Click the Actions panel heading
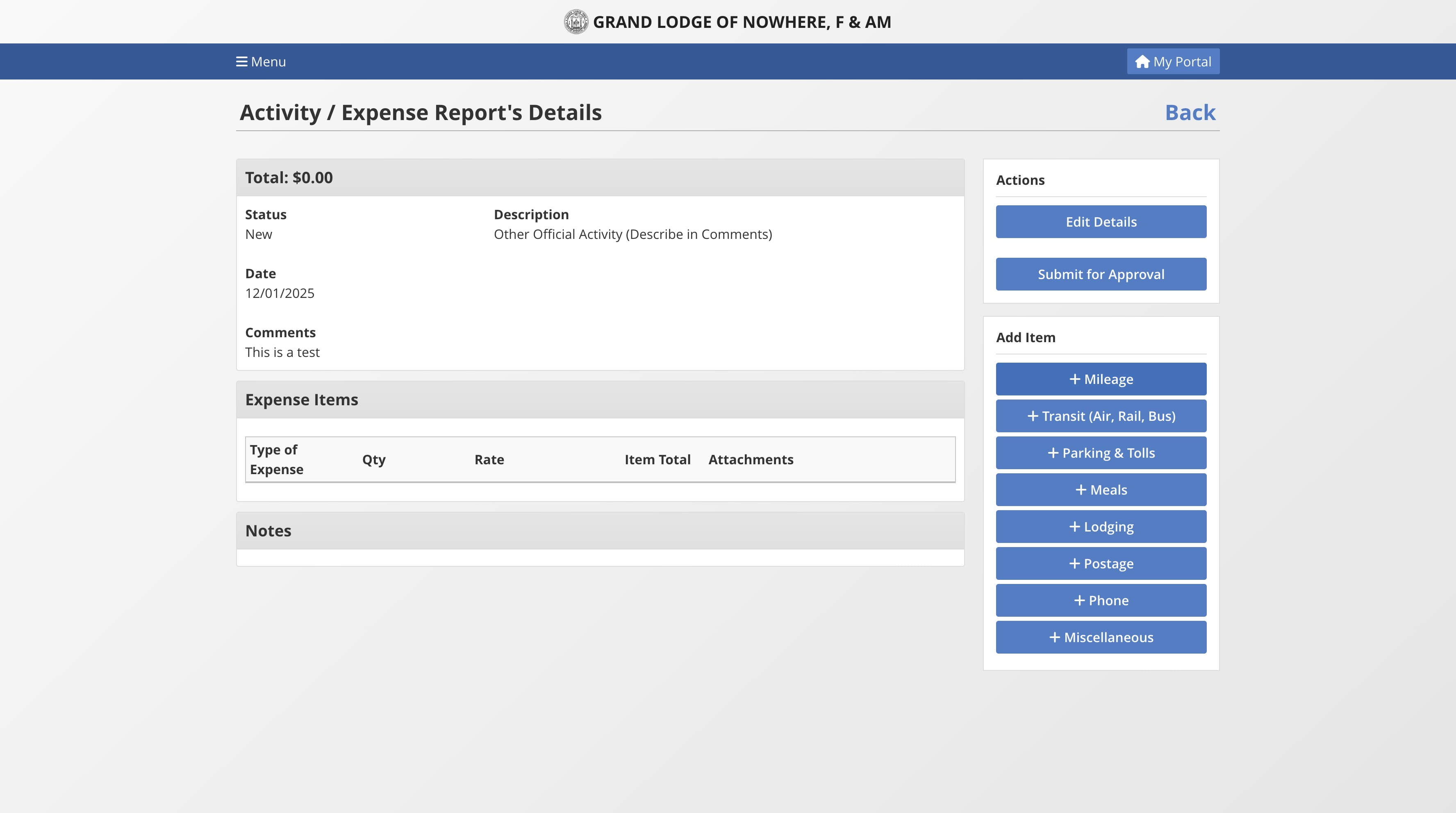 click(x=1020, y=180)
